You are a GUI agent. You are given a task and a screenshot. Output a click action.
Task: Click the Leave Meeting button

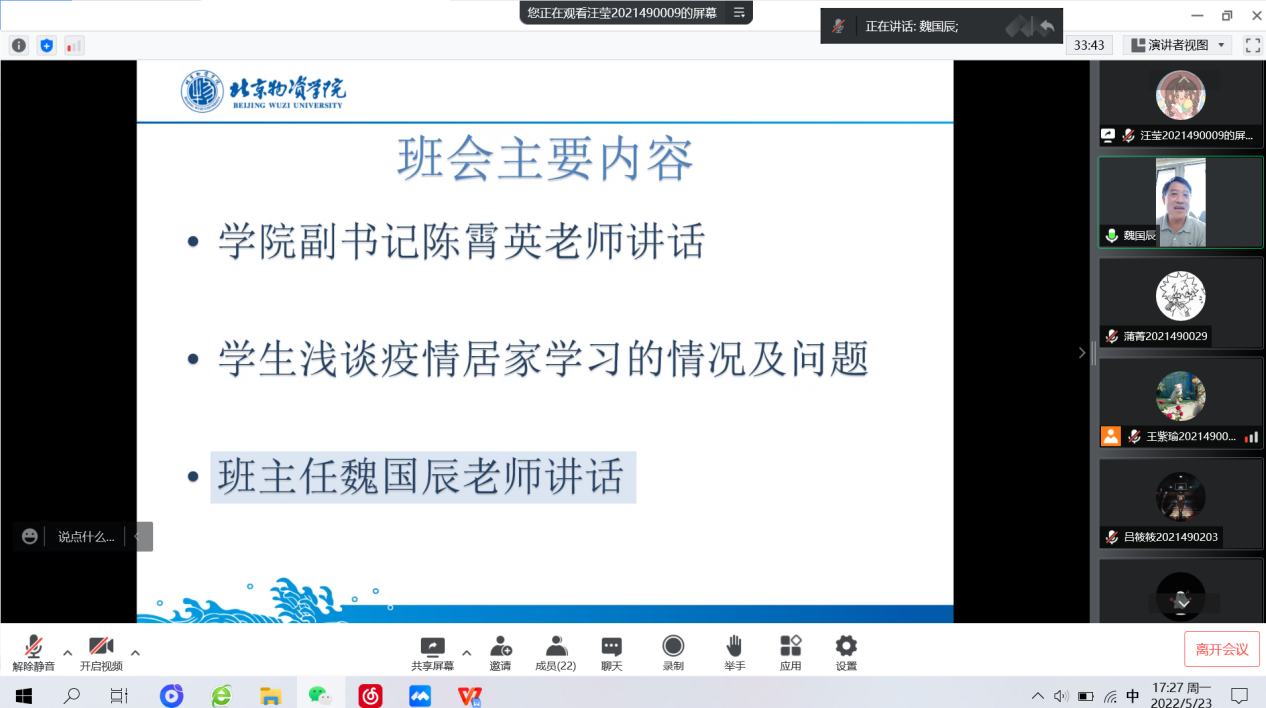tap(1221, 649)
